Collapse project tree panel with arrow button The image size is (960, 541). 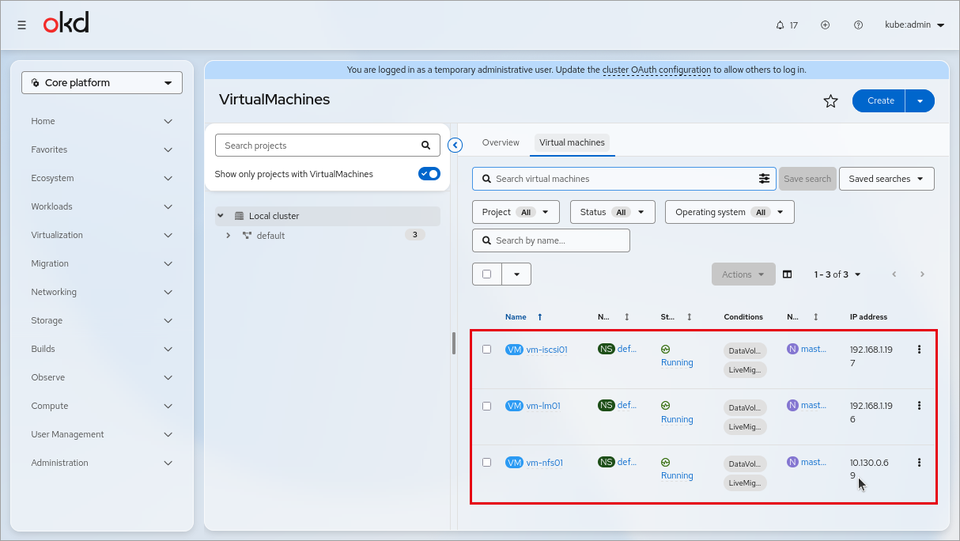[455, 145]
